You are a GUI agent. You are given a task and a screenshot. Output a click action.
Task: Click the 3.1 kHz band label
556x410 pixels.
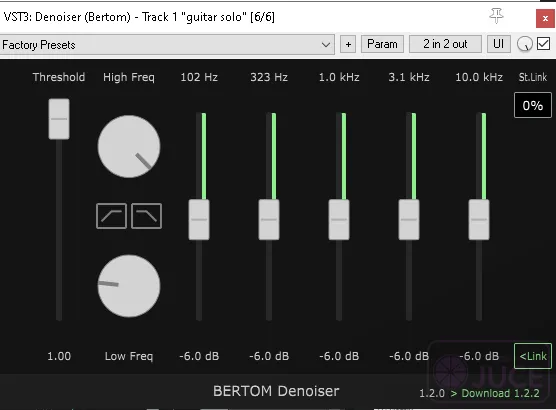click(409, 77)
